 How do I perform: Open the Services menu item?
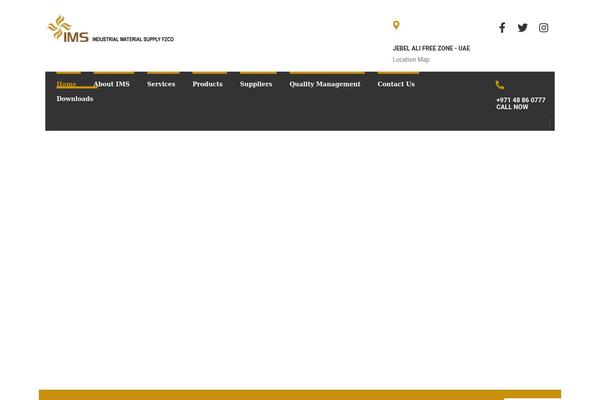pyautogui.click(x=161, y=84)
